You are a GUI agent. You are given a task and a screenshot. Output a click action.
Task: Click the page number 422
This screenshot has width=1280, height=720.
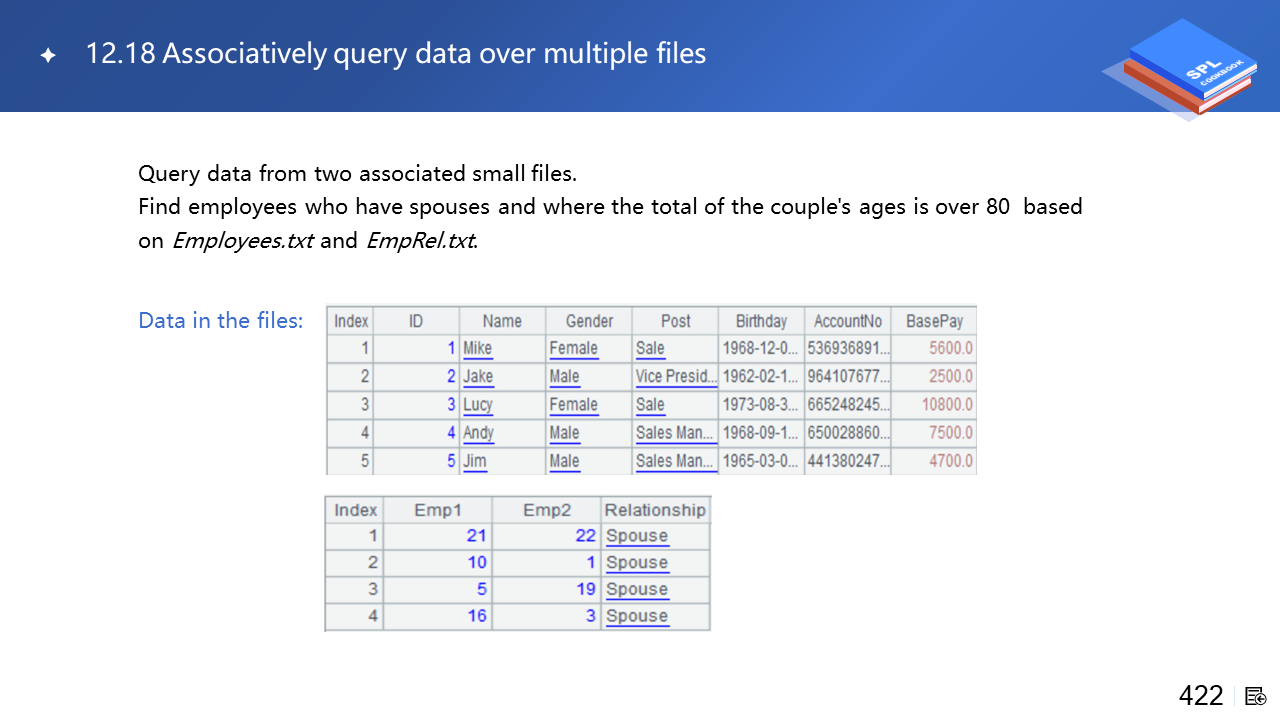click(1201, 696)
